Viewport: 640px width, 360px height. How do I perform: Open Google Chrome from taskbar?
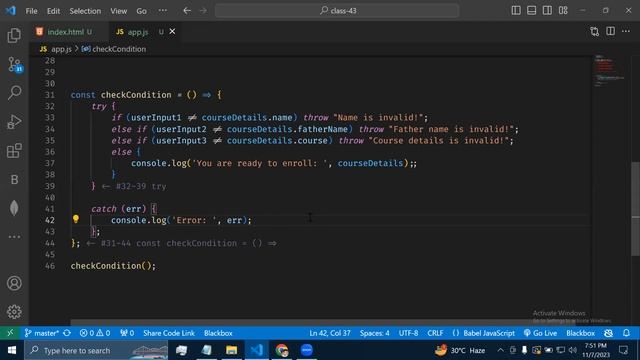point(282,350)
